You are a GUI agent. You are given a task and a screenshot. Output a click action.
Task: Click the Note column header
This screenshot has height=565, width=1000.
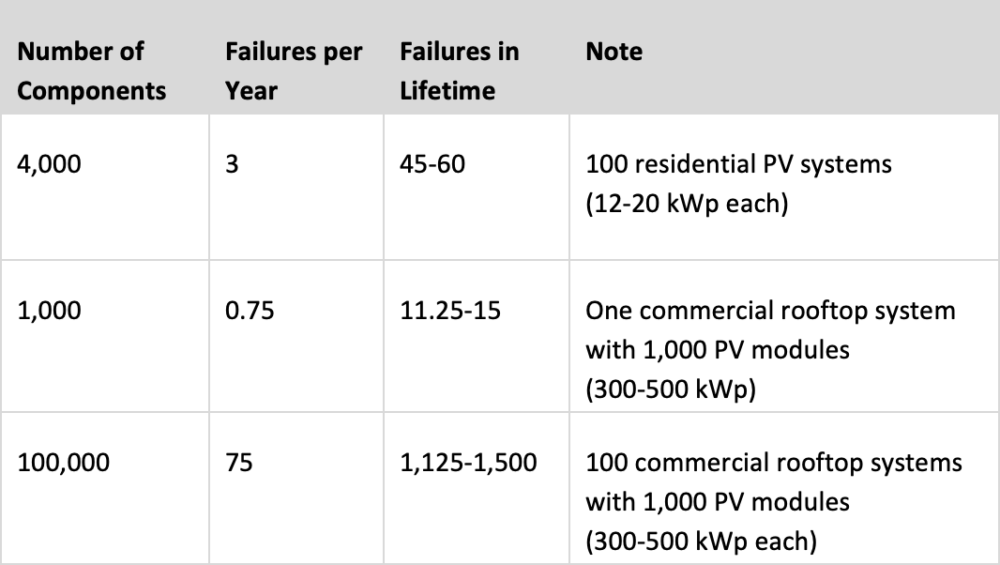[614, 52]
